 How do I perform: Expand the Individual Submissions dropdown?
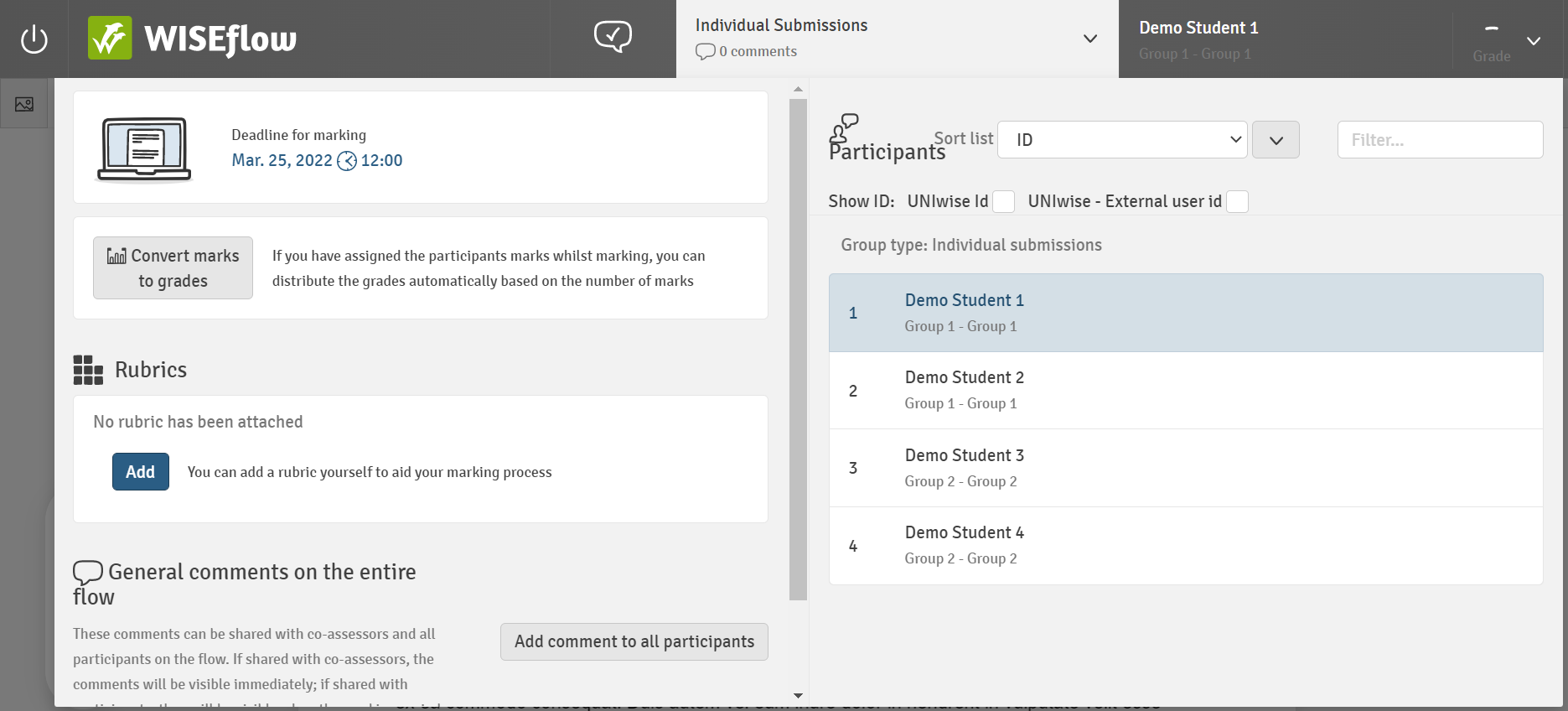point(1090,39)
